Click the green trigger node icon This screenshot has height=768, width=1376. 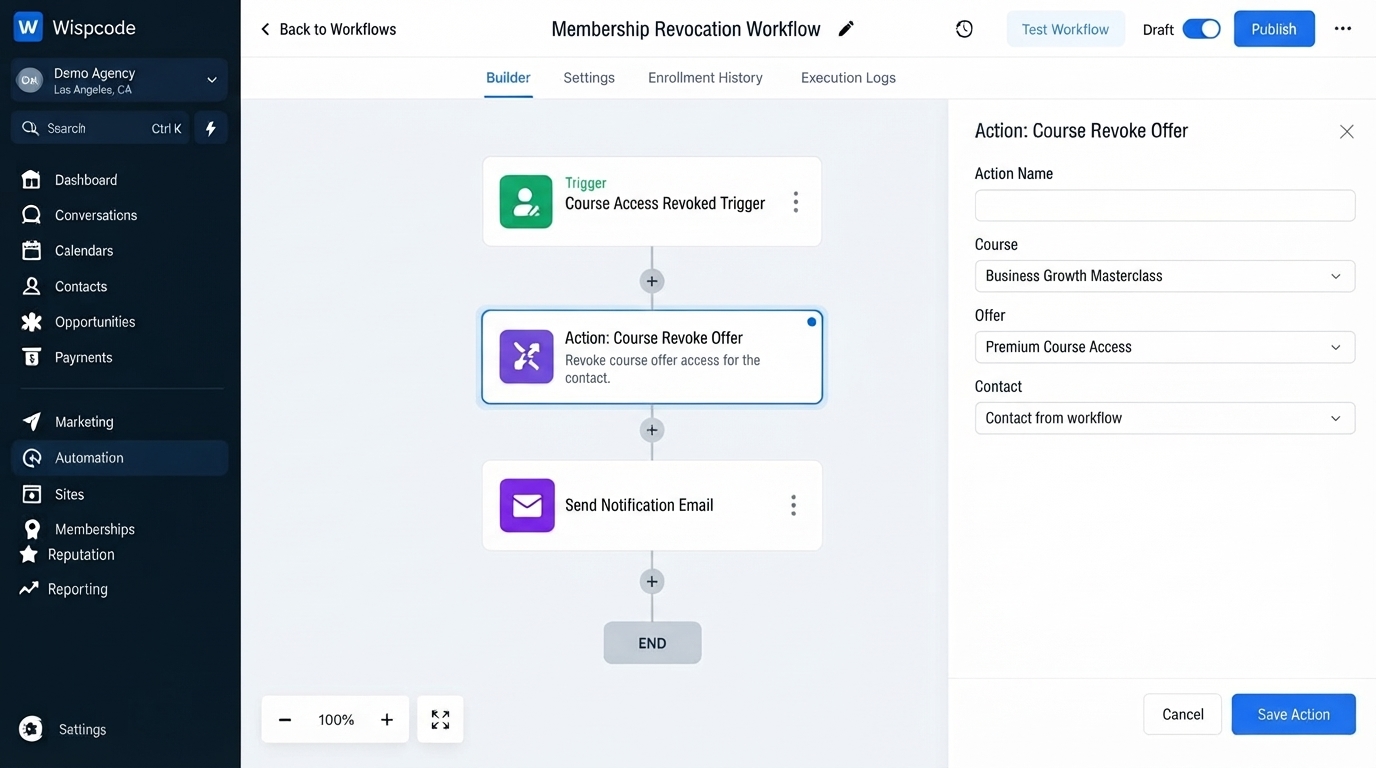[x=526, y=202]
